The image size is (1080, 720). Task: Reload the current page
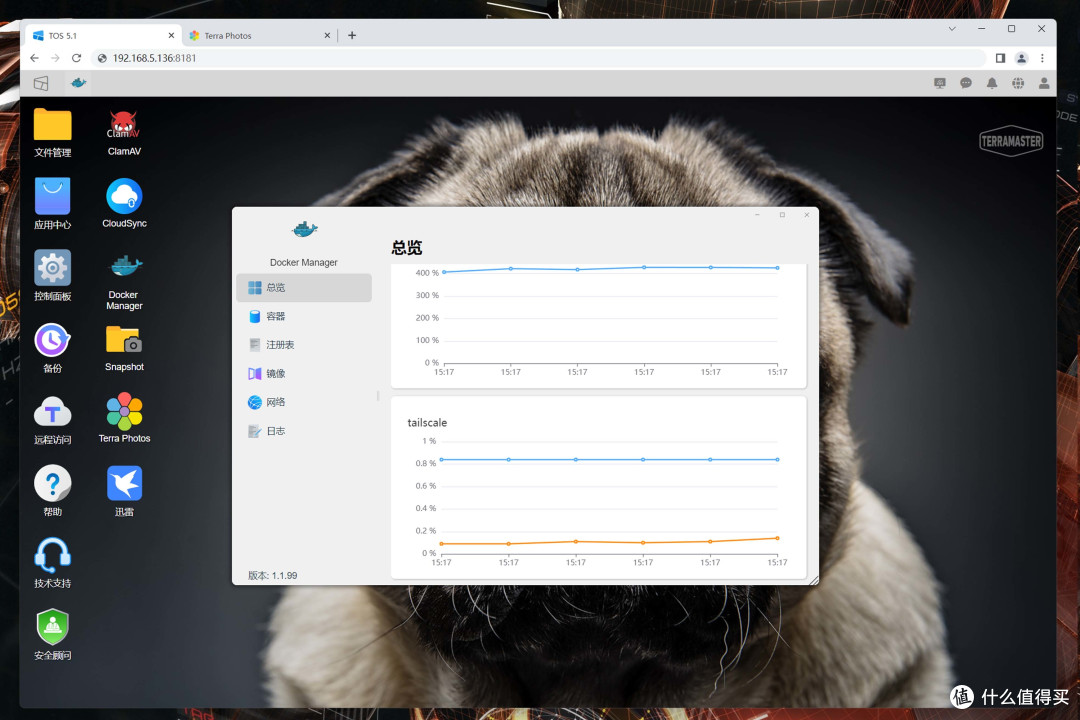click(x=76, y=59)
